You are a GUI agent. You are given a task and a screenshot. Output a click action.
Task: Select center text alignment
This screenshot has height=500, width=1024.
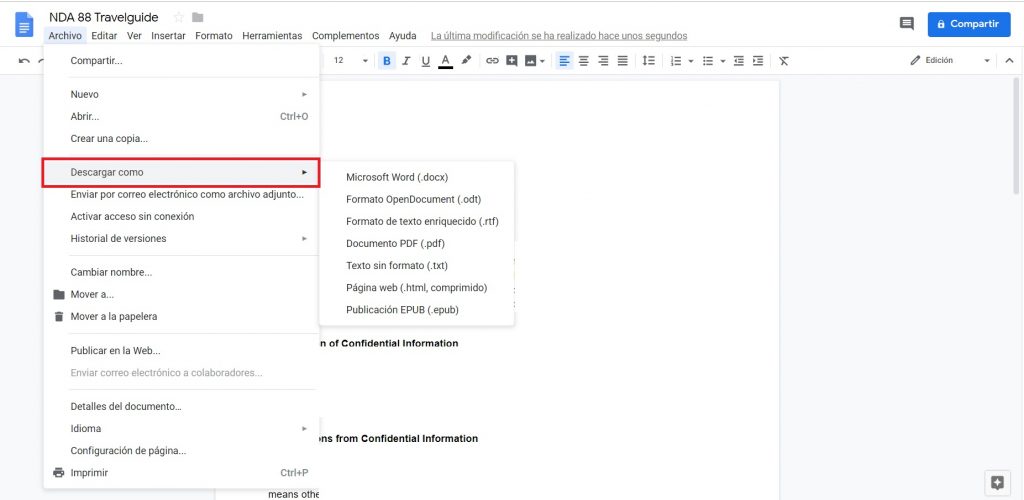tap(584, 61)
